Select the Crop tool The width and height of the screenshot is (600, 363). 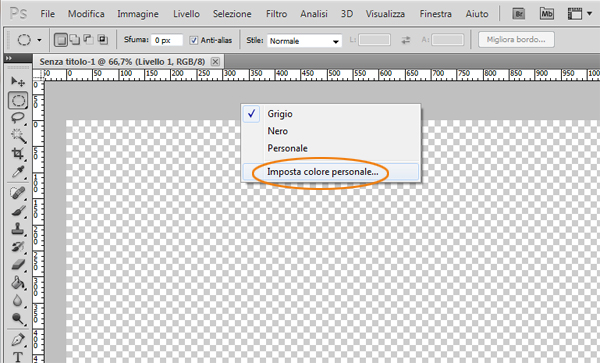(x=18, y=154)
